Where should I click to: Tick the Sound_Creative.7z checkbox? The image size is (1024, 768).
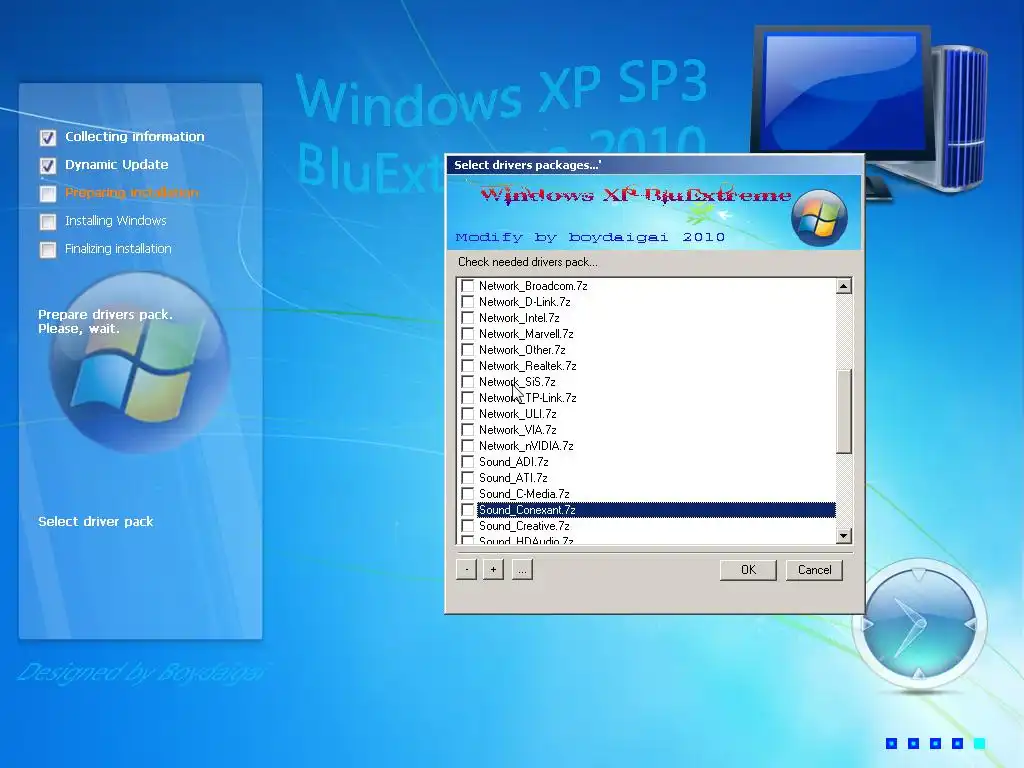[468, 526]
